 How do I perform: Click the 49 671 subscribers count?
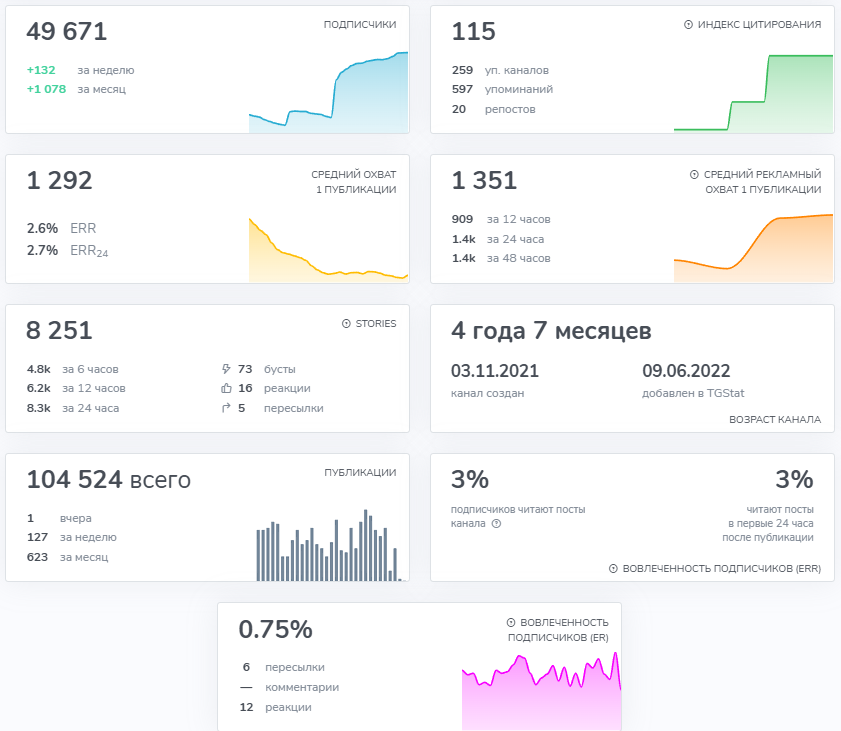tap(67, 31)
